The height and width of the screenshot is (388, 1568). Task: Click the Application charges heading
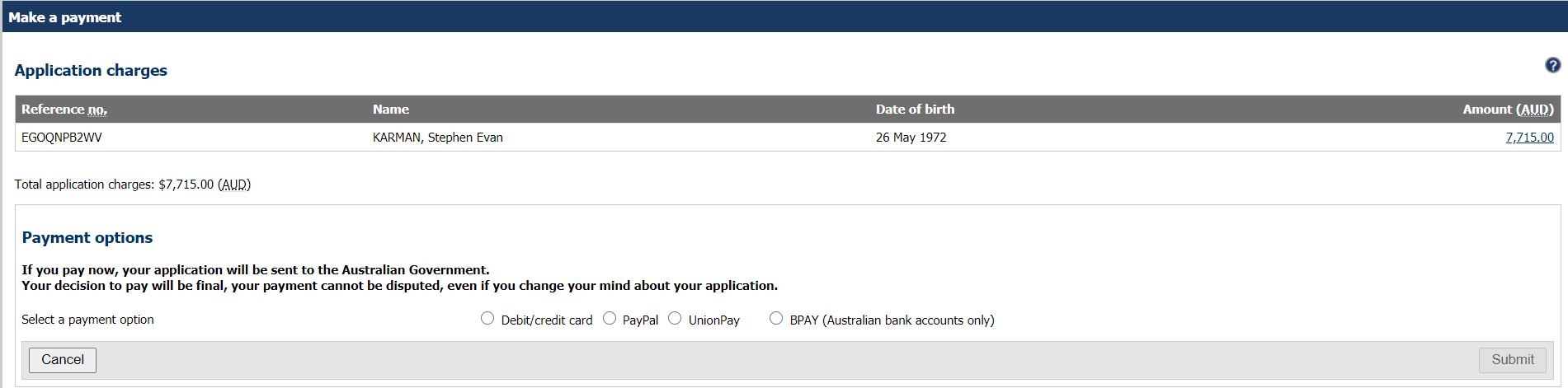91,71
